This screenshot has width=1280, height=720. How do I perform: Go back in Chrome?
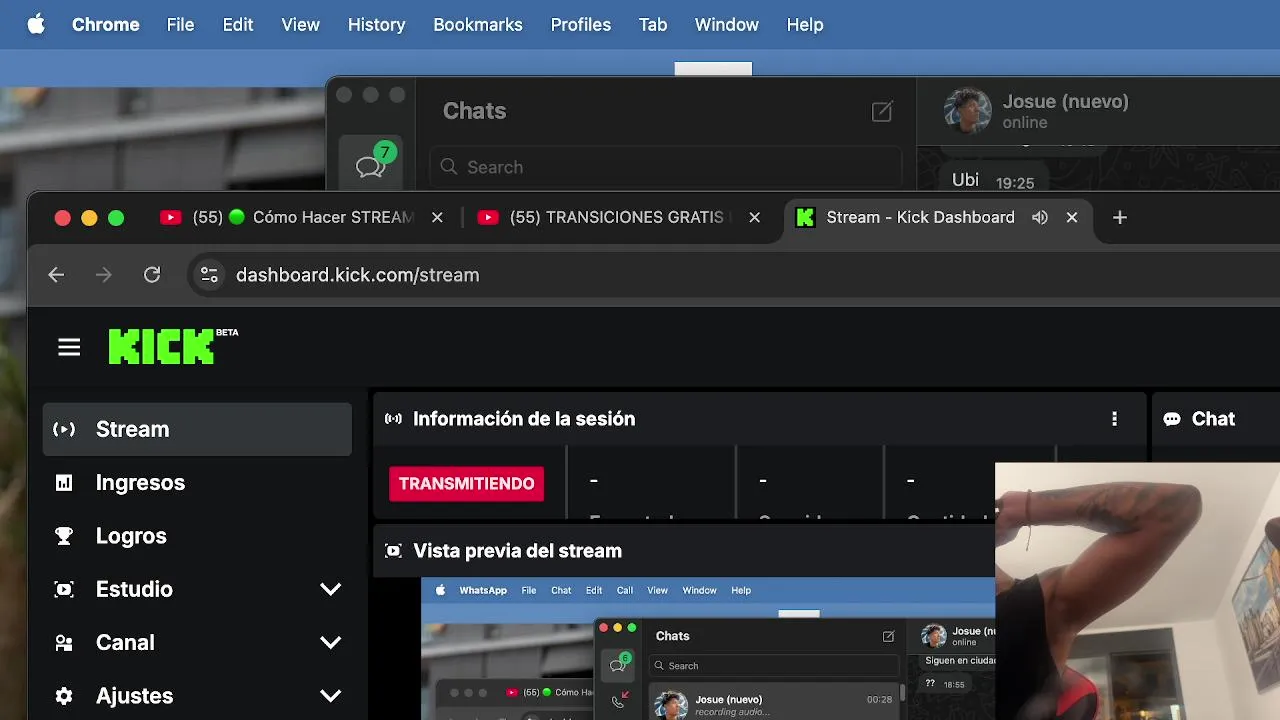click(56, 275)
